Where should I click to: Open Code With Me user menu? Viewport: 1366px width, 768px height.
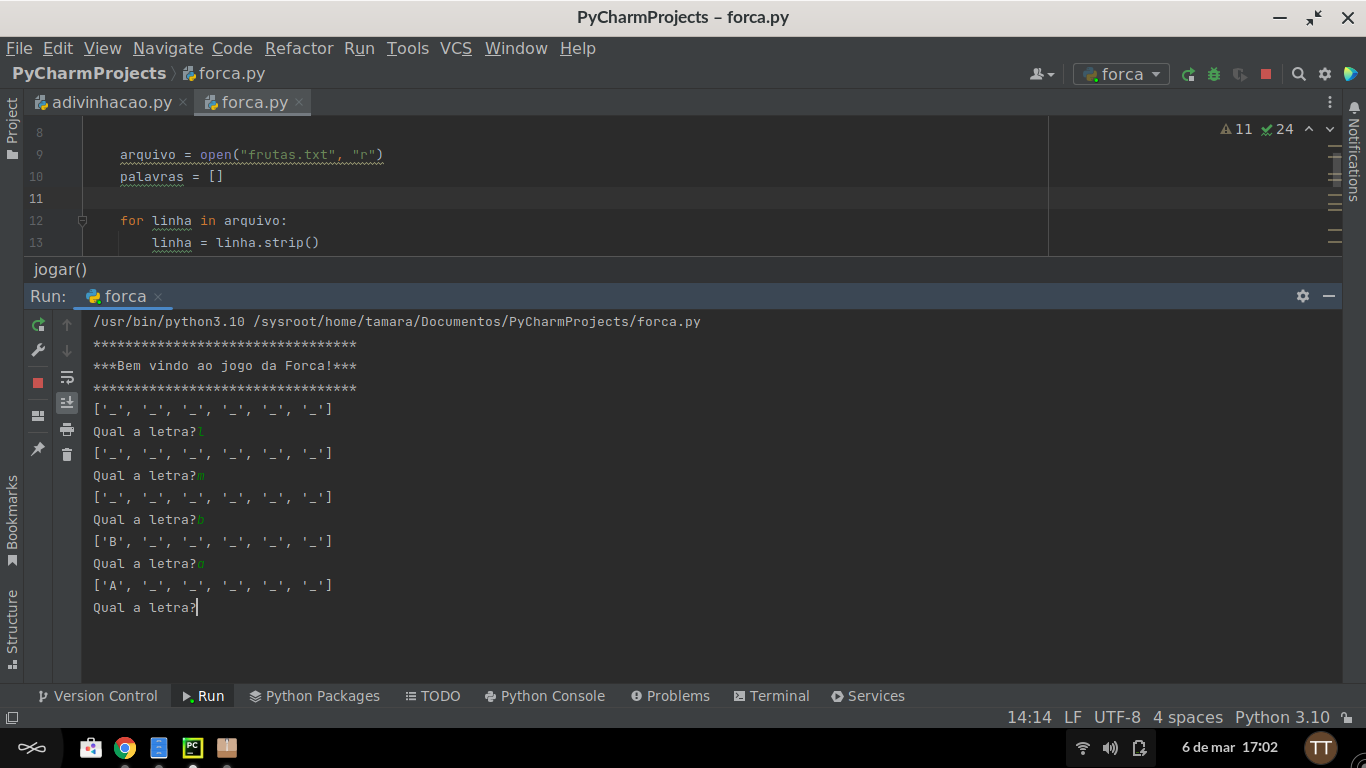tap(1042, 74)
